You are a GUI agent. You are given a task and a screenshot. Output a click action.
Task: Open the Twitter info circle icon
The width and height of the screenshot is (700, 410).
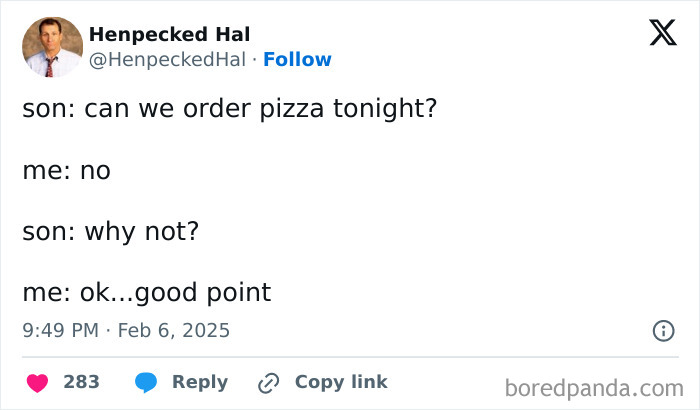coord(662,330)
